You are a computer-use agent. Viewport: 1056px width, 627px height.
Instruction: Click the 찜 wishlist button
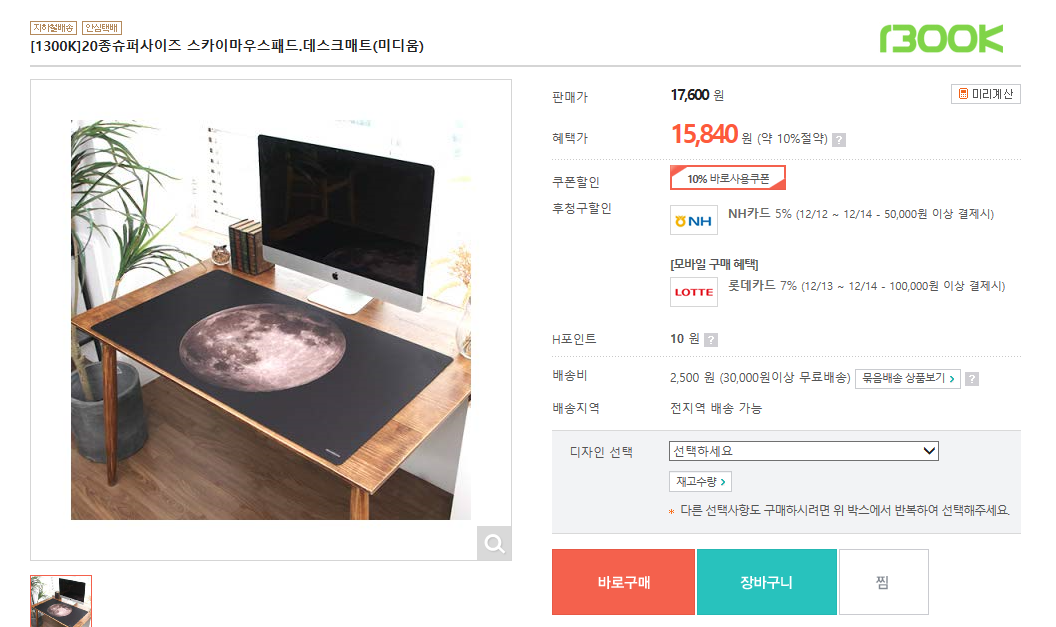tap(883, 582)
